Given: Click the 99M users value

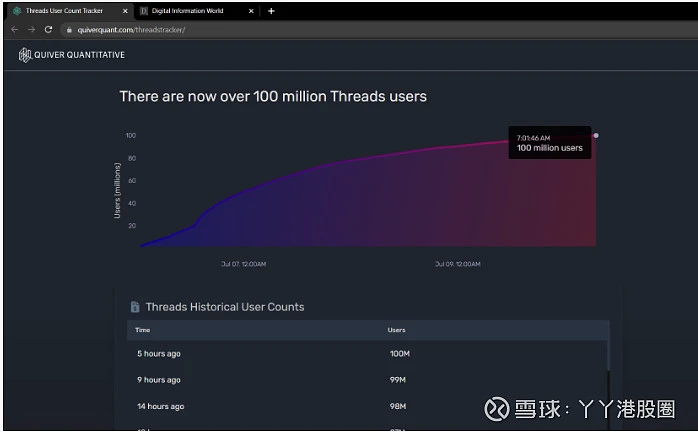Looking at the screenshot, I should [x=398, y=380].
